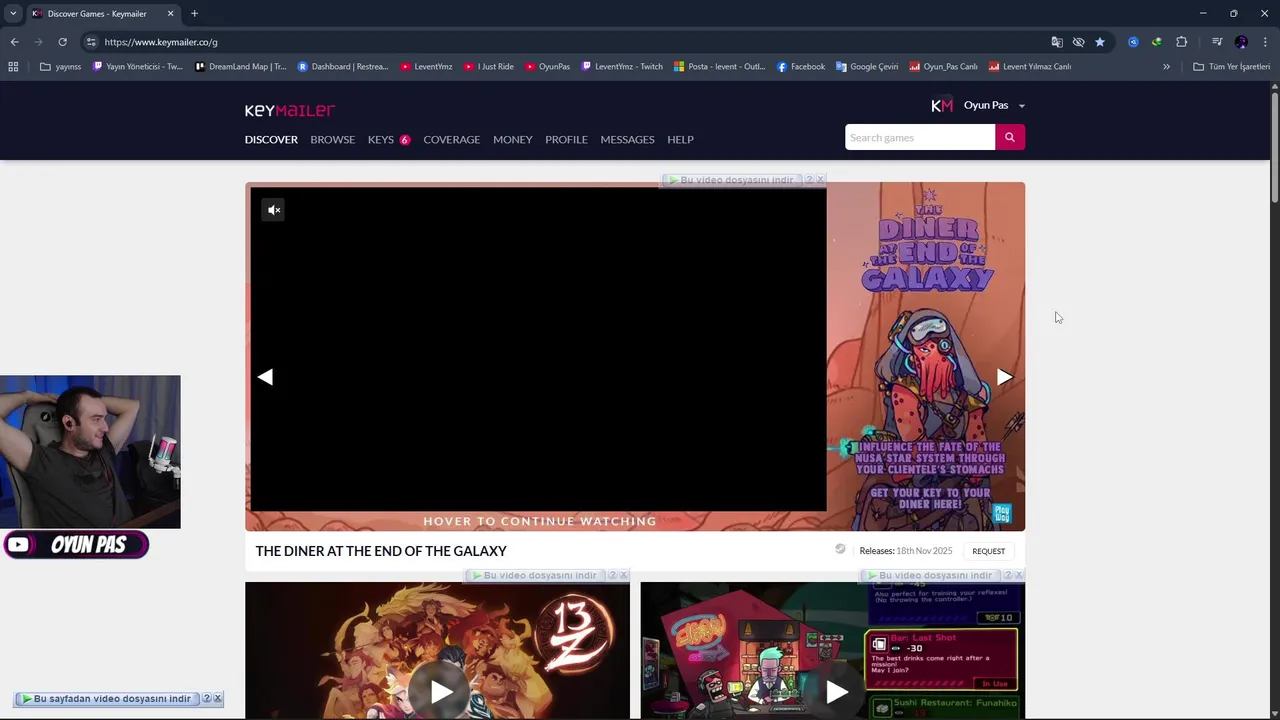The height and width of the screenshot is (720, 1280).
Task: Open the apps grid in bookmarks bar
Action: click(13, 67)
